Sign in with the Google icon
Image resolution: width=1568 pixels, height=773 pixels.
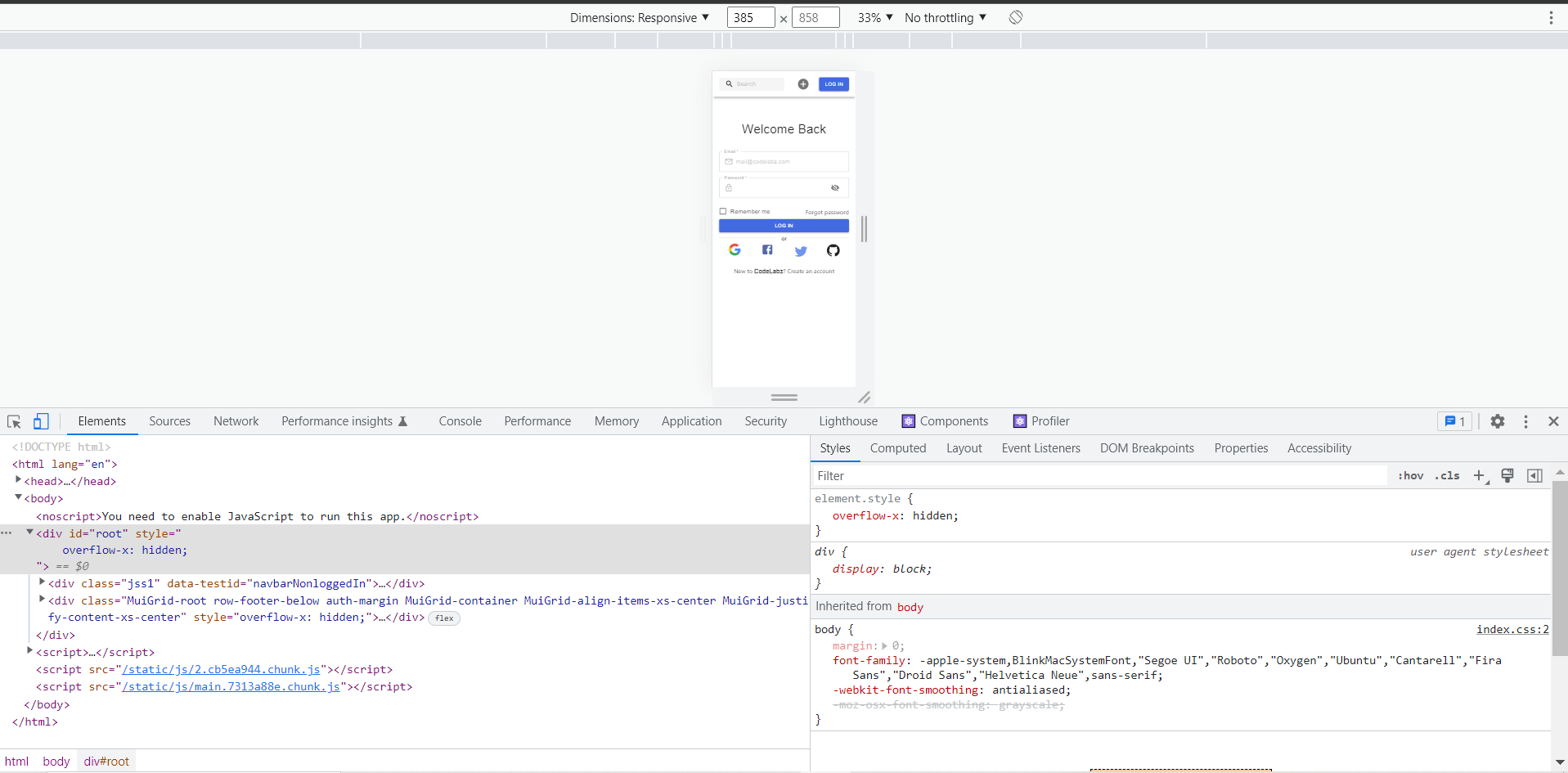735,250
